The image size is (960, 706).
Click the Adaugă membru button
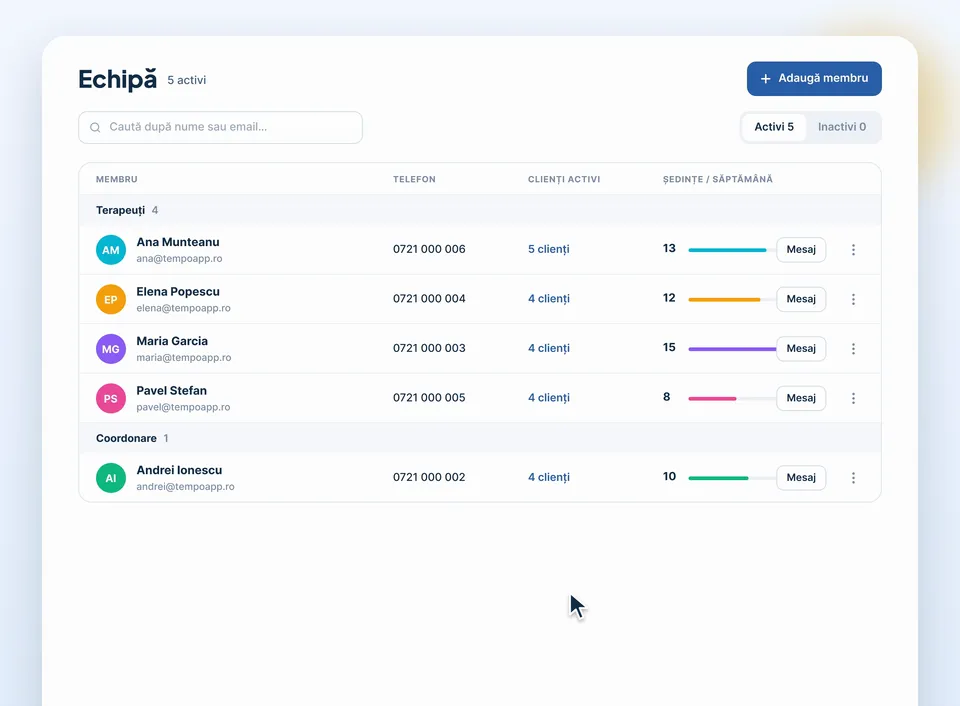[x=814, y=78]
